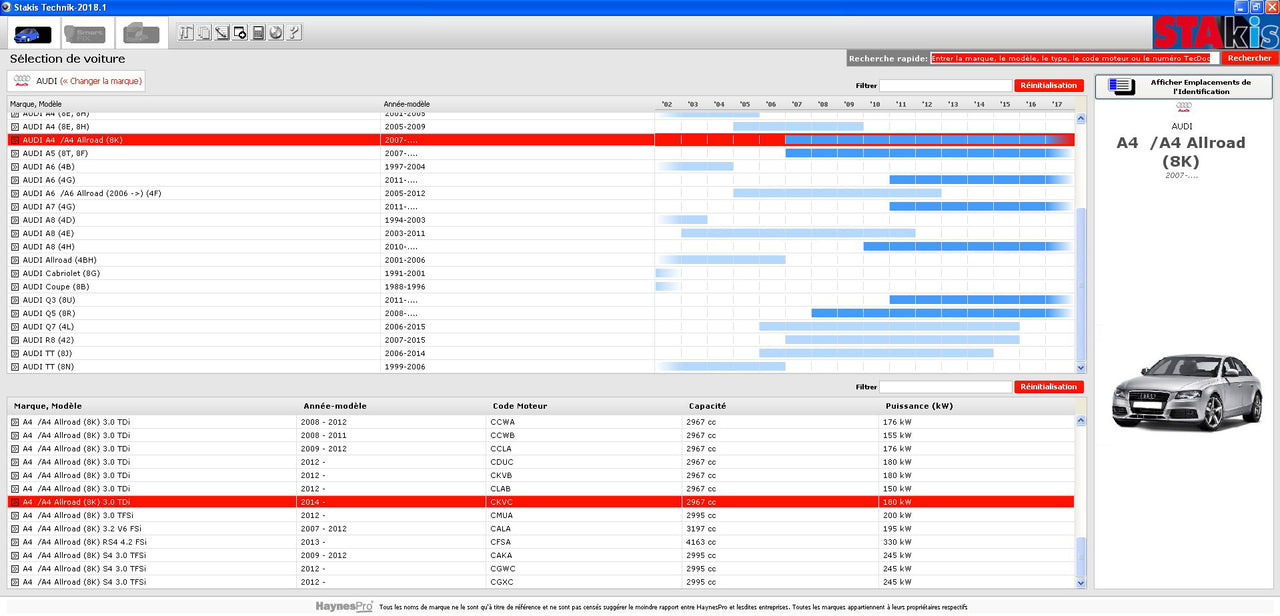Screen dimensions: 1280x616
Task: Click the globe icon in toolbar
Action: pos(276,33)
